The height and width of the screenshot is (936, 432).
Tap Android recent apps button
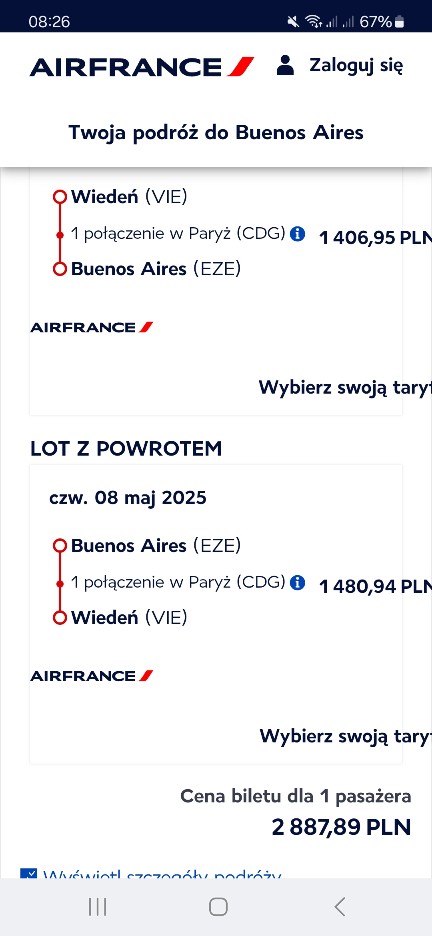[x=97, y=907]
